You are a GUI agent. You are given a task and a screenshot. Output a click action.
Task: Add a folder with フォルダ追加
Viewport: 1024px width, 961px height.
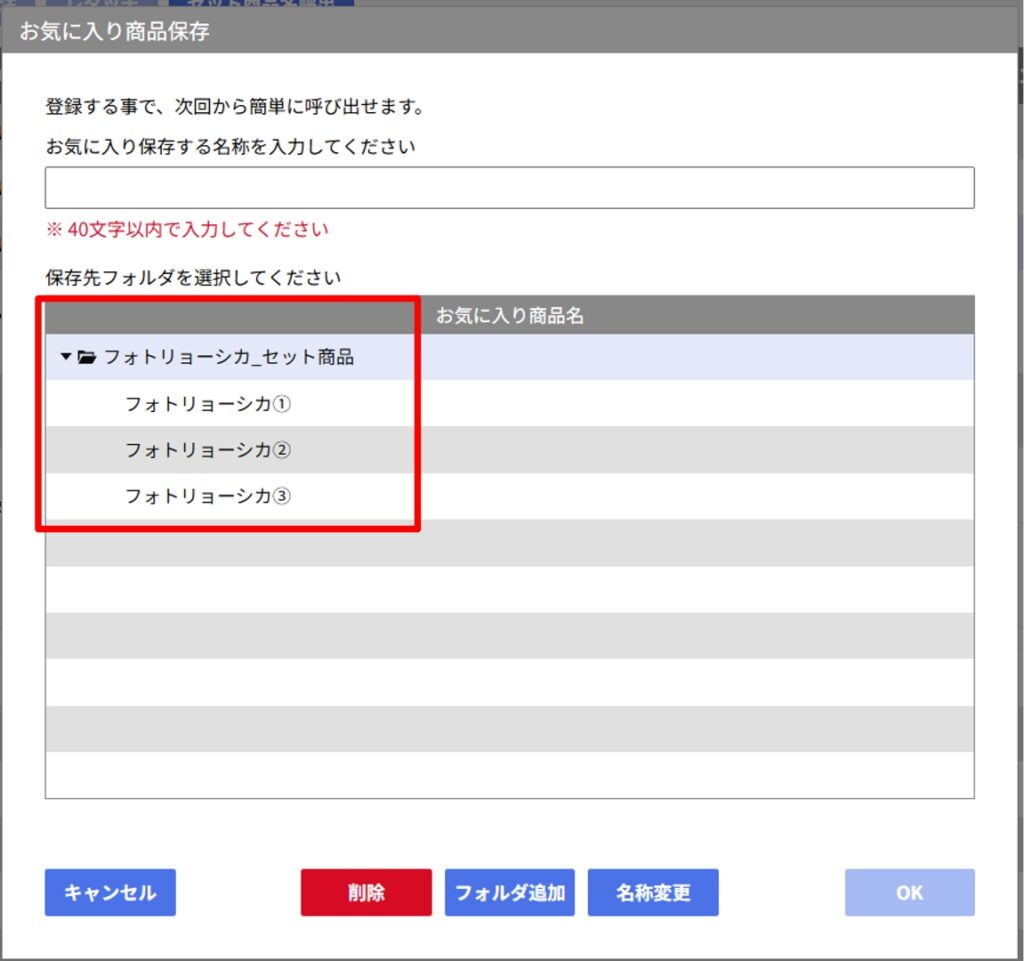tap(510, 892)
